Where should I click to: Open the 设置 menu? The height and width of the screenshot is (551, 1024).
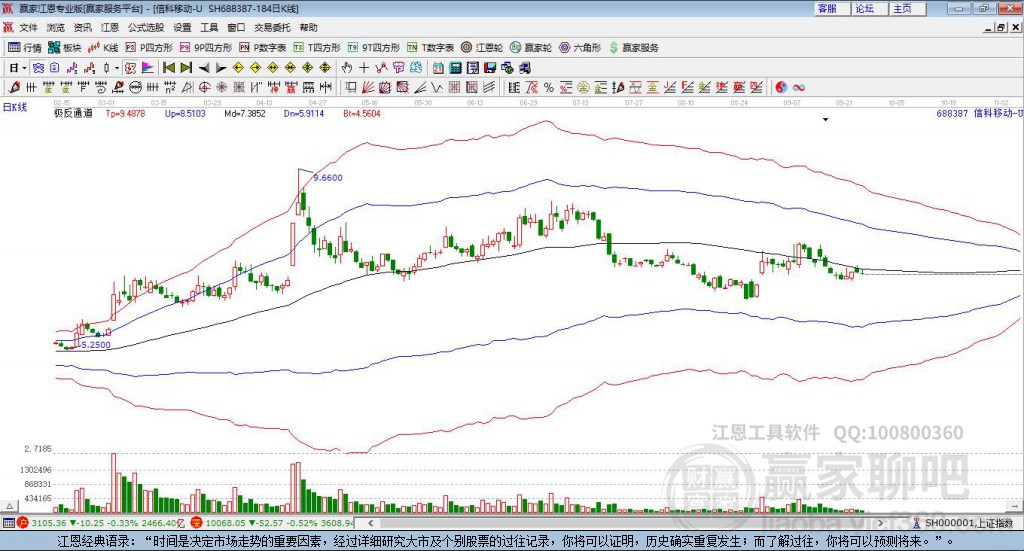[182, 27]
